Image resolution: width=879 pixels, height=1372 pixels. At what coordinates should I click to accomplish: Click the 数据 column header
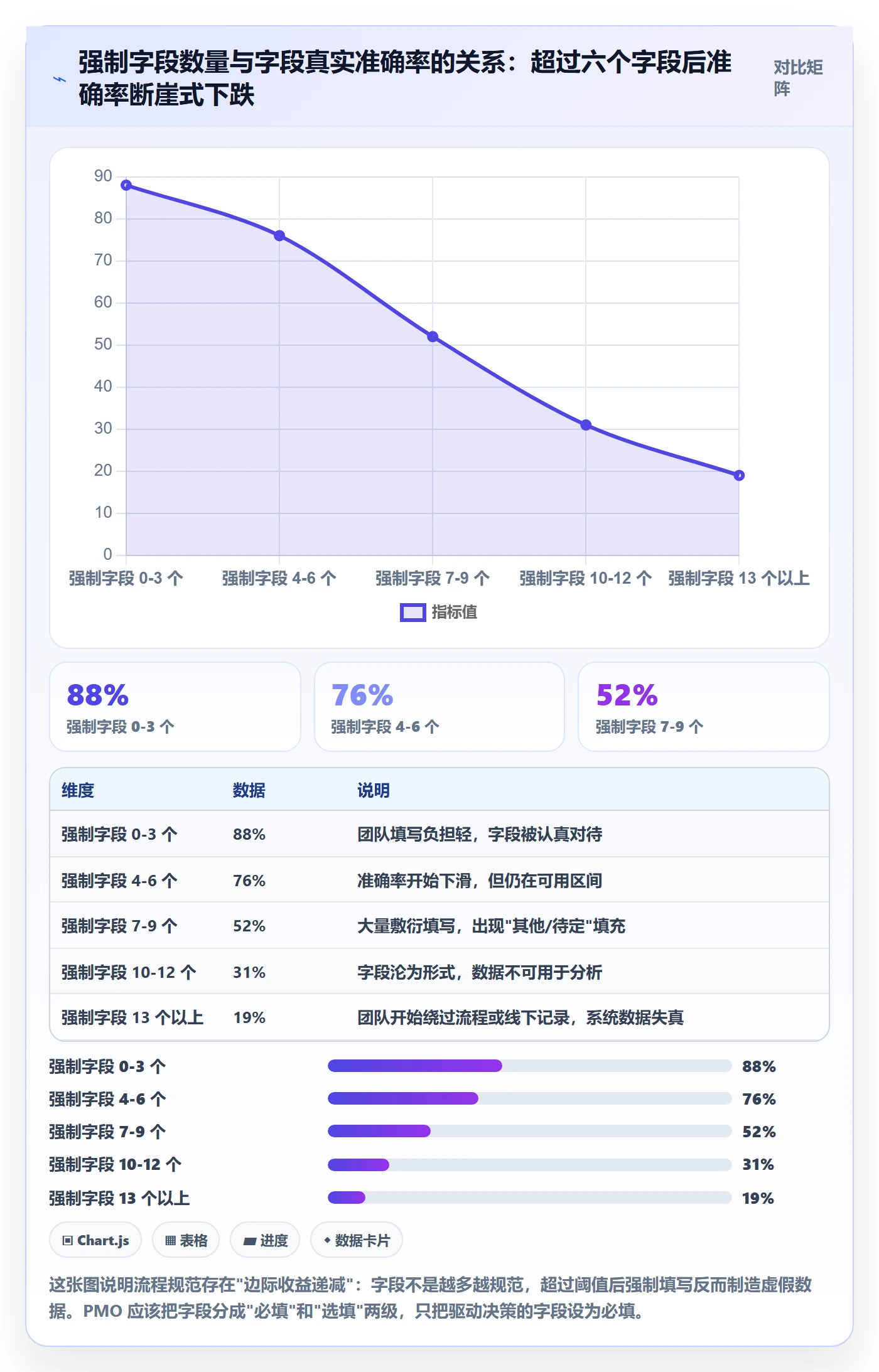249,790
